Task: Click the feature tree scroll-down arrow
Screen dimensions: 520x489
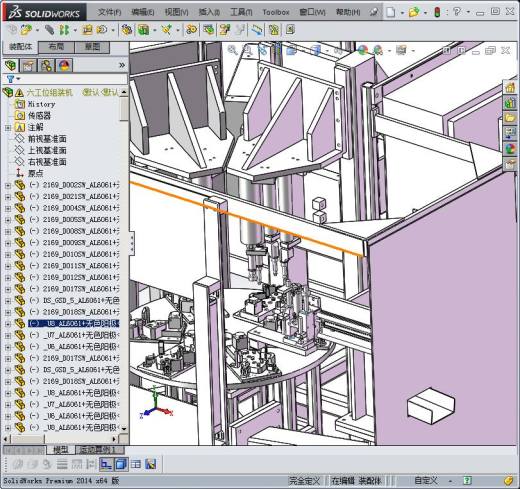Action: pyautogui.click(x=124, y=429)
